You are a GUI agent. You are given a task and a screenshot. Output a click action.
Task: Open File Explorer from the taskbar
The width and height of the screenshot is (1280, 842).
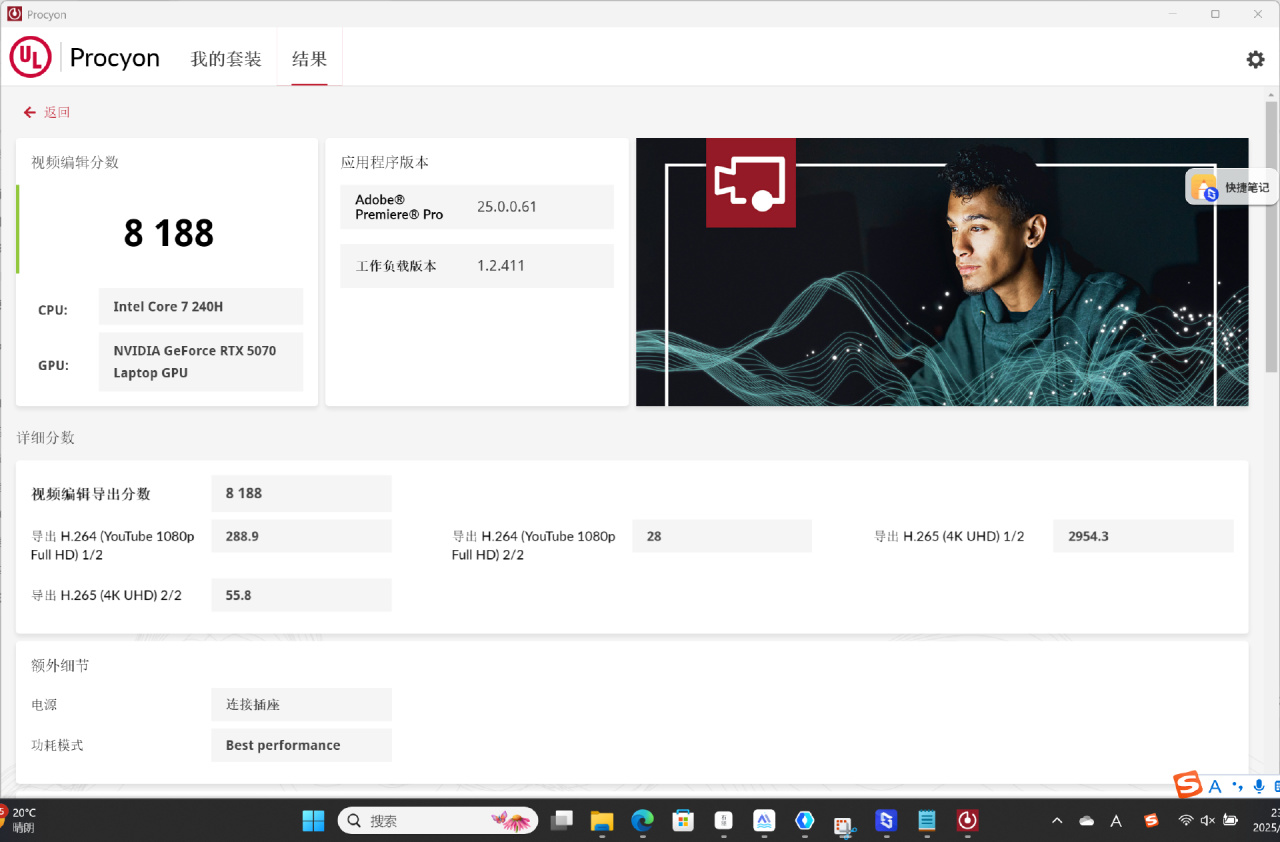coord(601,821)
